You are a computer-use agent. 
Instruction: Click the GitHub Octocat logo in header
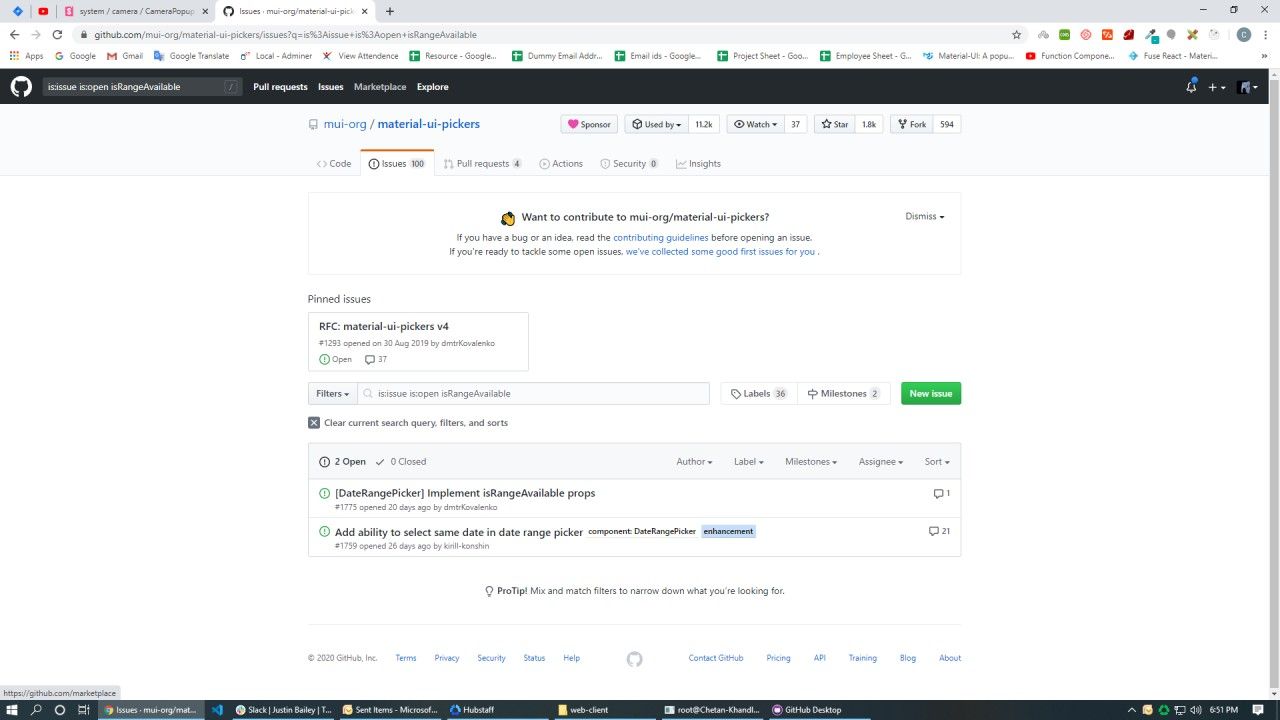21,87
